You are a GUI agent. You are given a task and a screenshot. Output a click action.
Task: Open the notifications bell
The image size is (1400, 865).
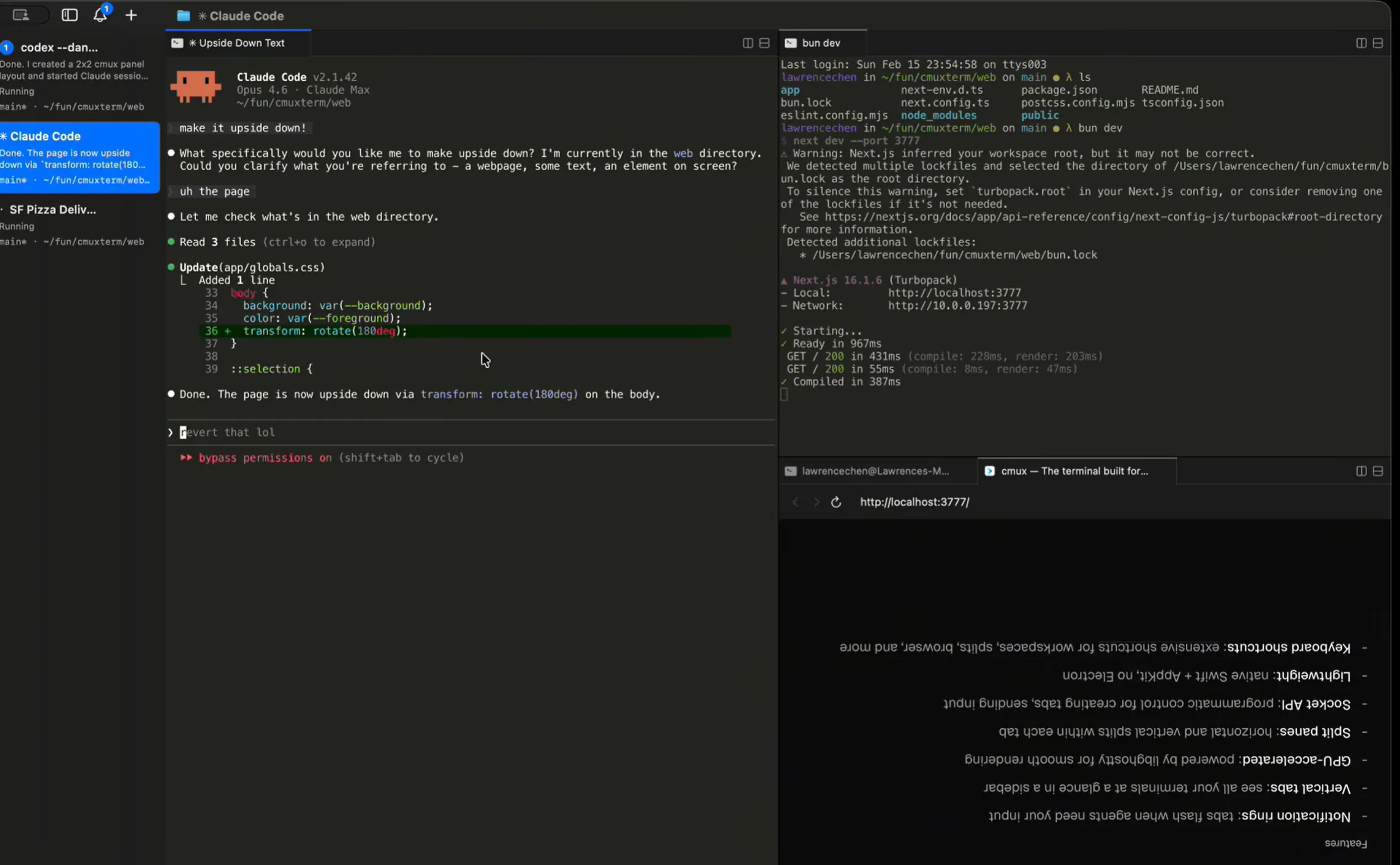tap(100, 15)
